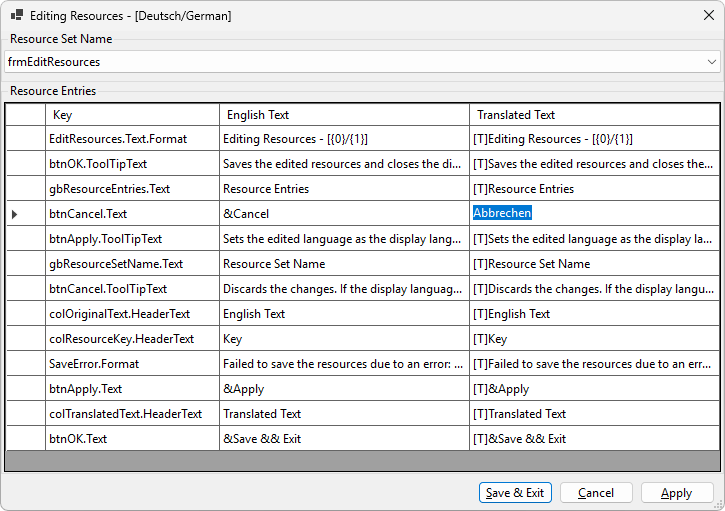Edit the '[T]Sets the edited language' translation cell
725x511 pixels.
595,239
